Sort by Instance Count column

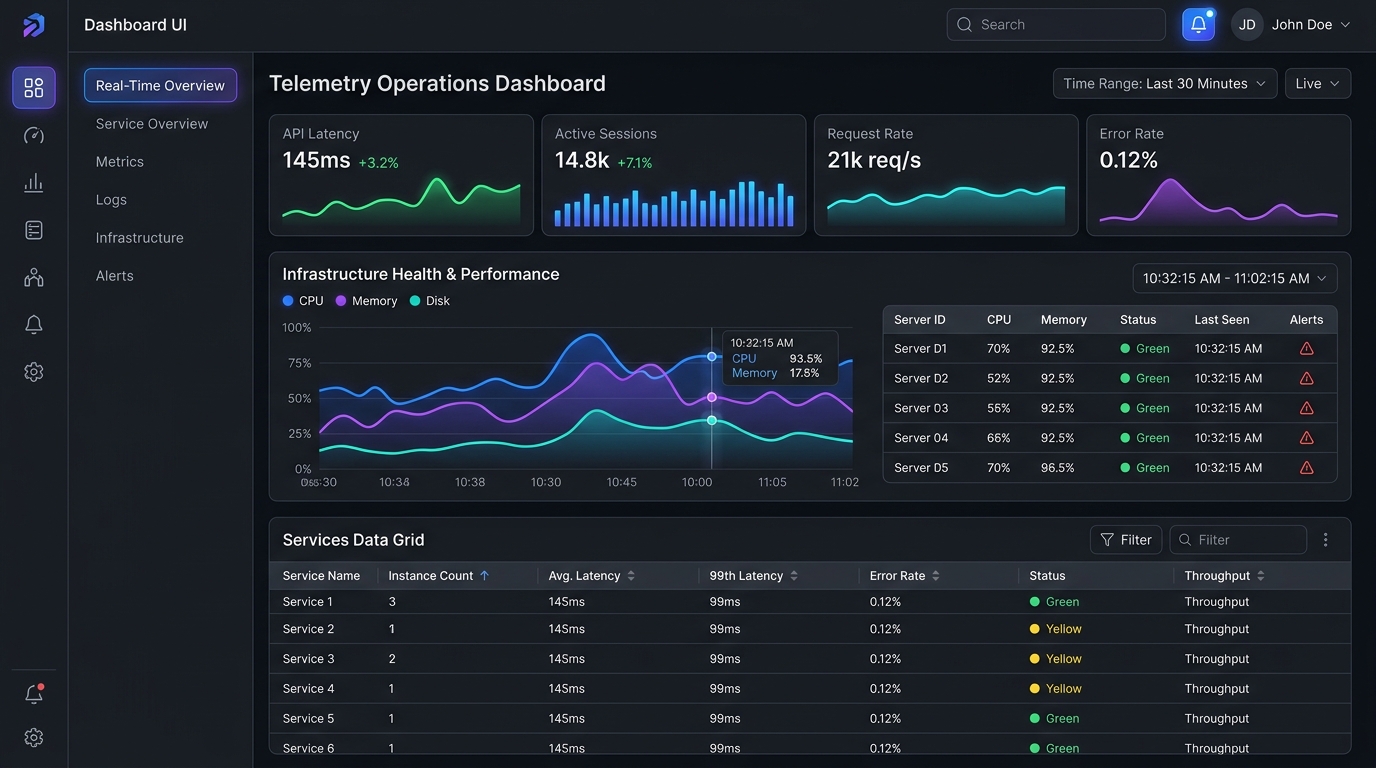click(x=438, y=576)
